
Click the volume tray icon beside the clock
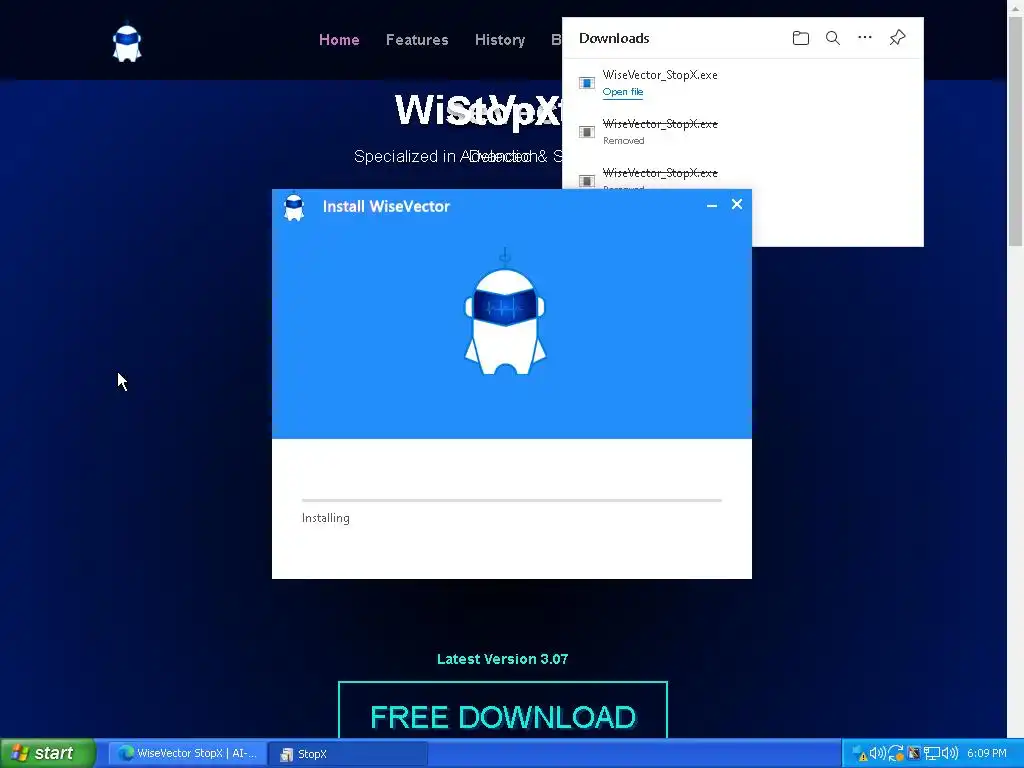coord(950,754)
